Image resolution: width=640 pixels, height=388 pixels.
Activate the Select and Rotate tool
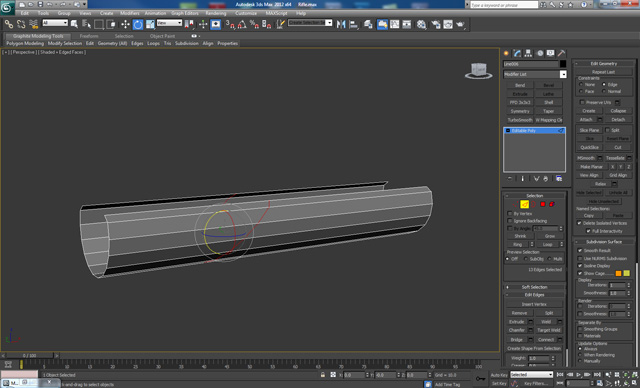(138, 24)
